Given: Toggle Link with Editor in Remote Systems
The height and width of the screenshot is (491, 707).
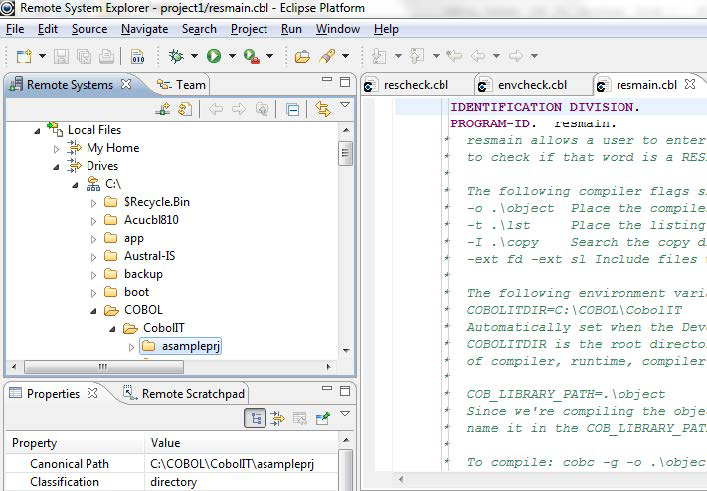Looking at the screenshot, I should click(322, 110).
